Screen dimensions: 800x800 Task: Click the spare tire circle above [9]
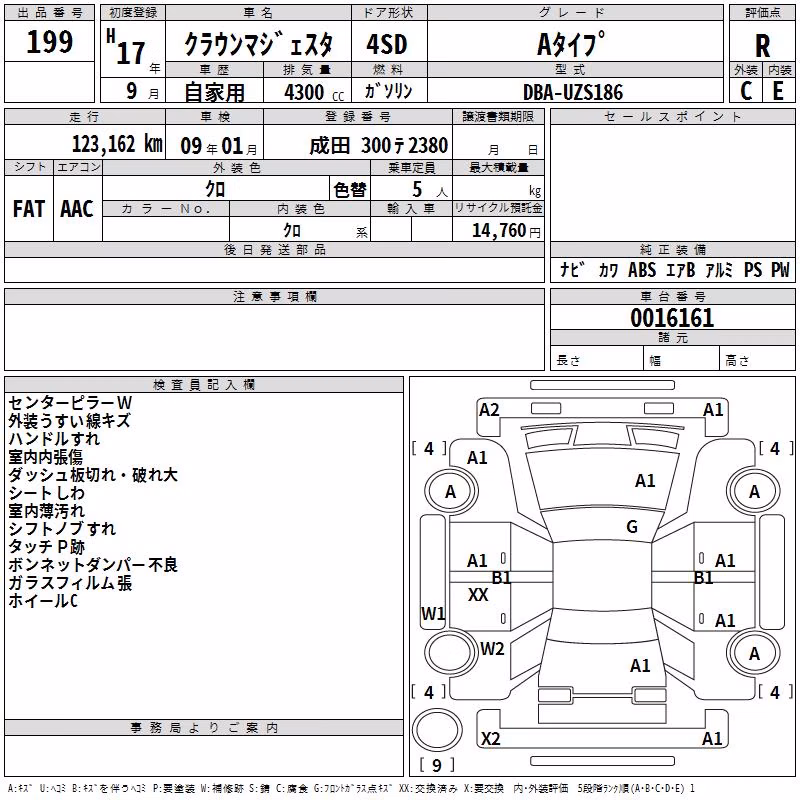[437, 730]
